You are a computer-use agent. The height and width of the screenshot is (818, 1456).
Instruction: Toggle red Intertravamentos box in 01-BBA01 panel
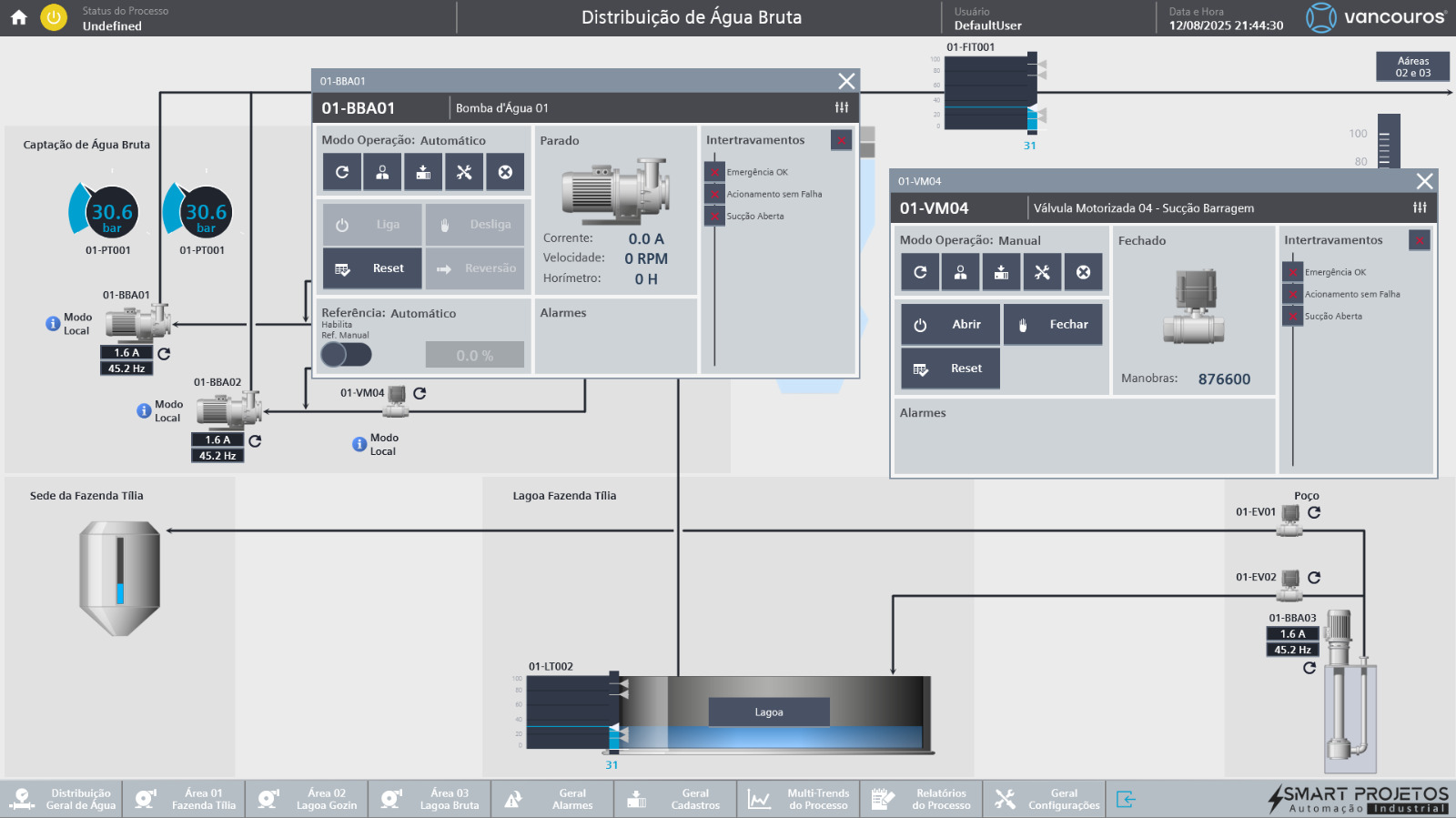pos(841,140)
